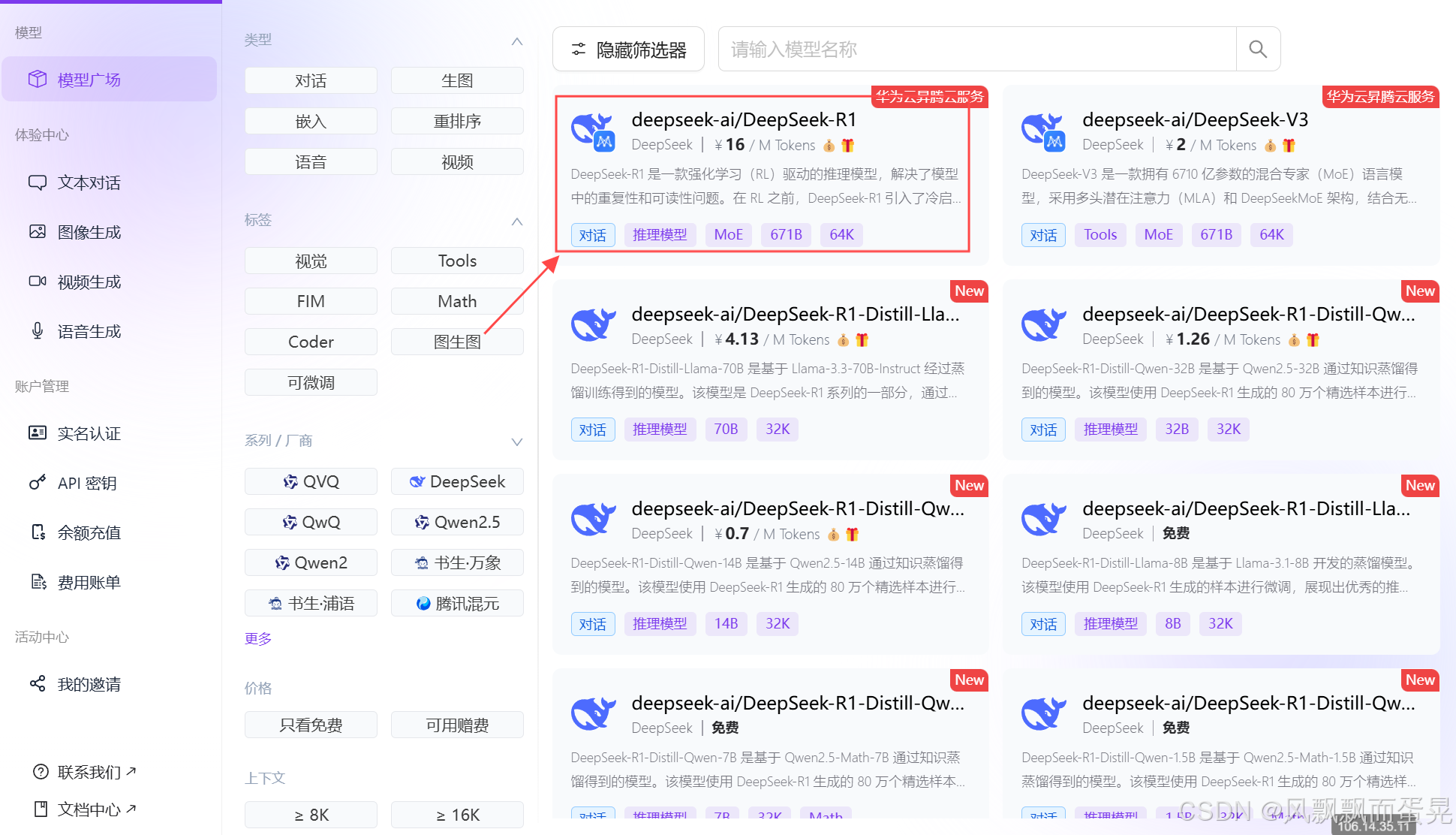Click the 语音生成 microphone icon
This screenshot has height=835, width=1456.
[x=37, y=331]
